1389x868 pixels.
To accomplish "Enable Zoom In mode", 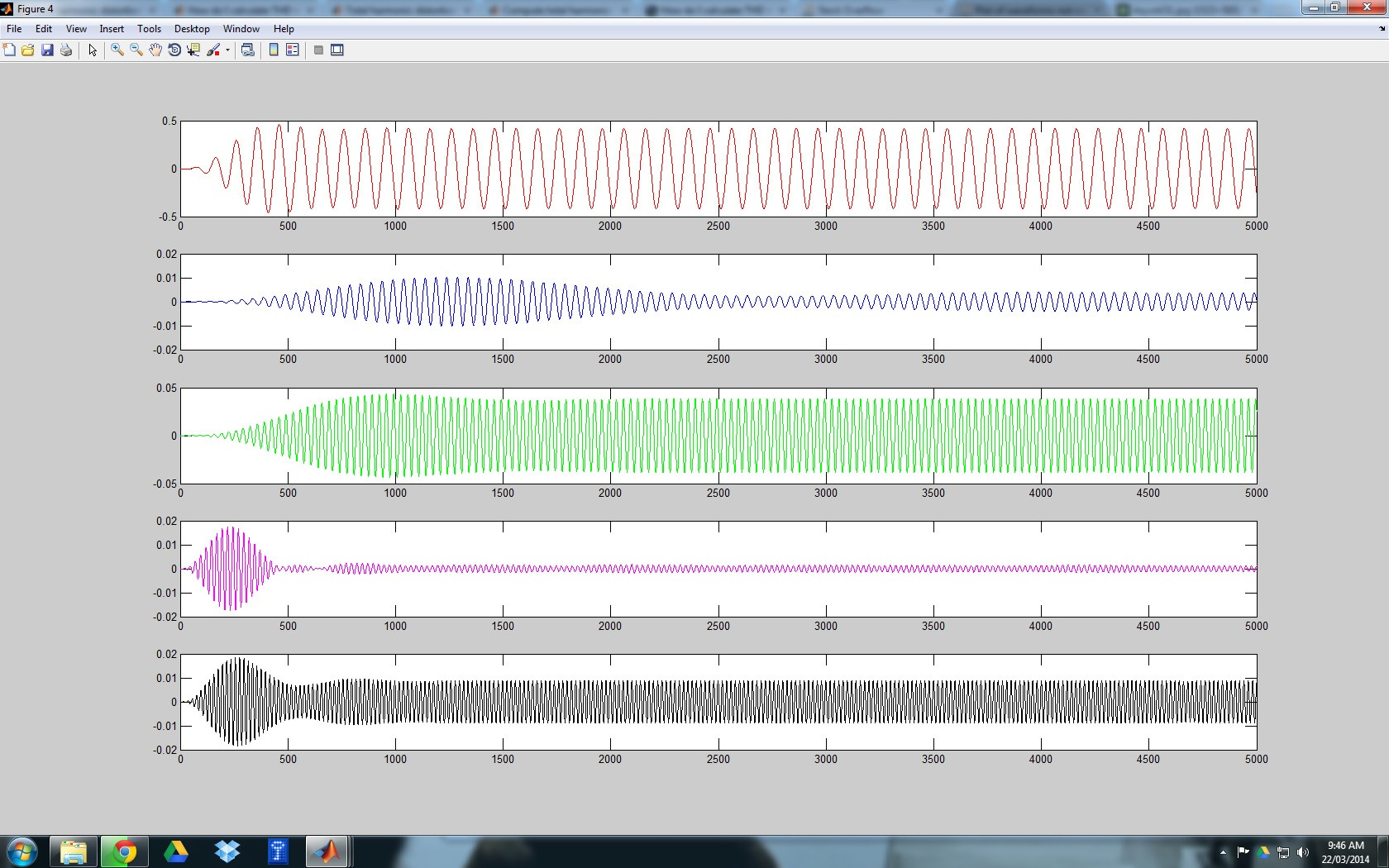I will pyautogui.click(x=116, y=50).
